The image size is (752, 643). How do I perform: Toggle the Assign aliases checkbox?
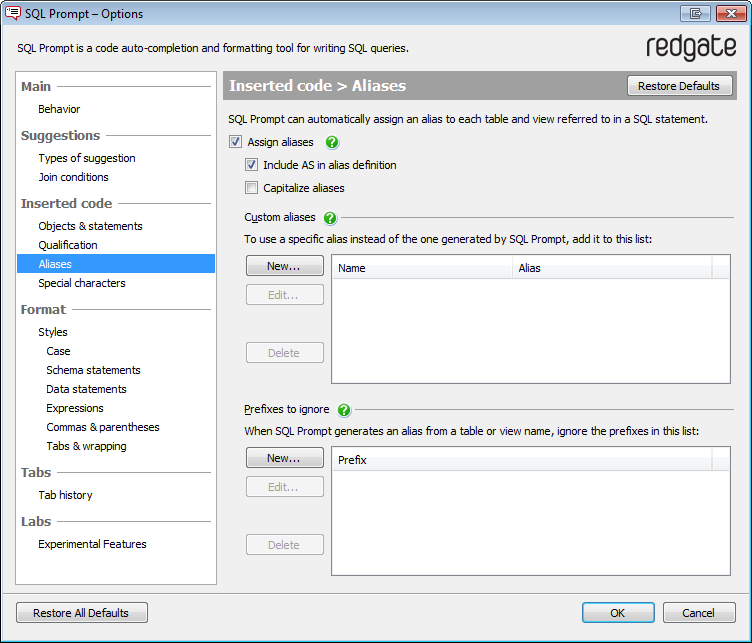click(236, 143)
